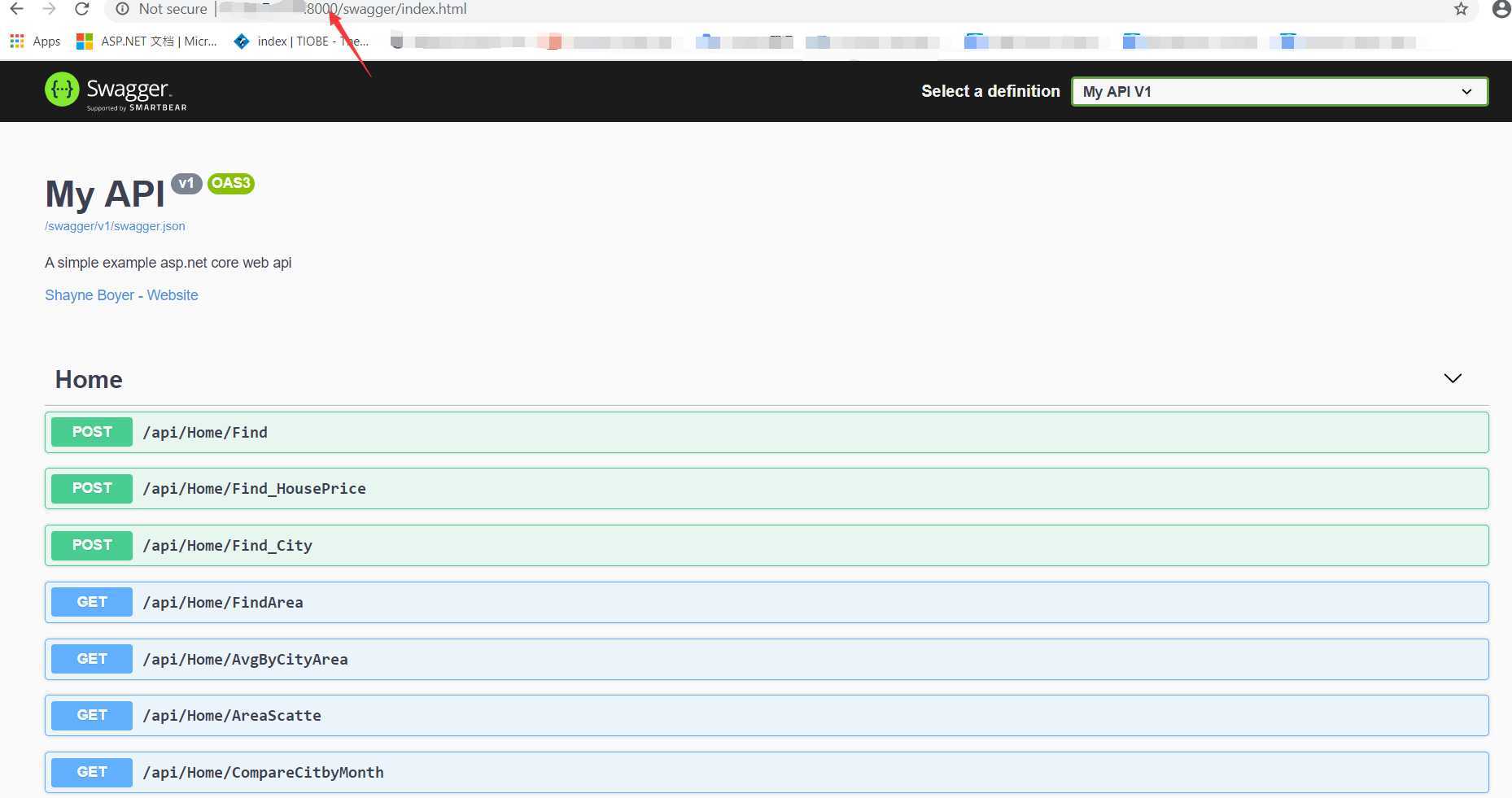Expand POST /api/Home/Find_City operation
This screenshot has width=1512, height=798.
click(767, 545)
